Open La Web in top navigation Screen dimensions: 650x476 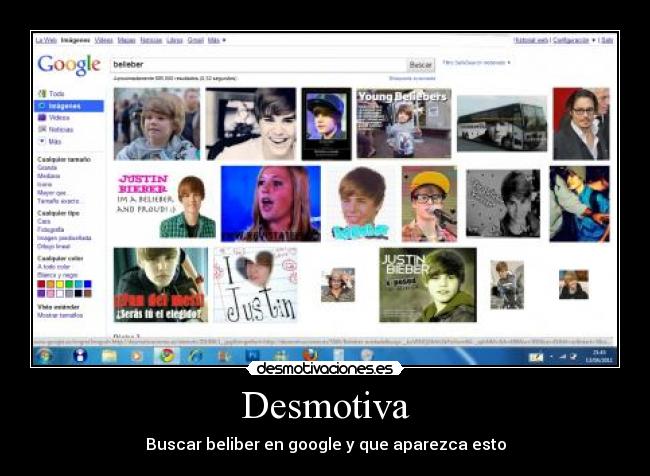(46, 40)
